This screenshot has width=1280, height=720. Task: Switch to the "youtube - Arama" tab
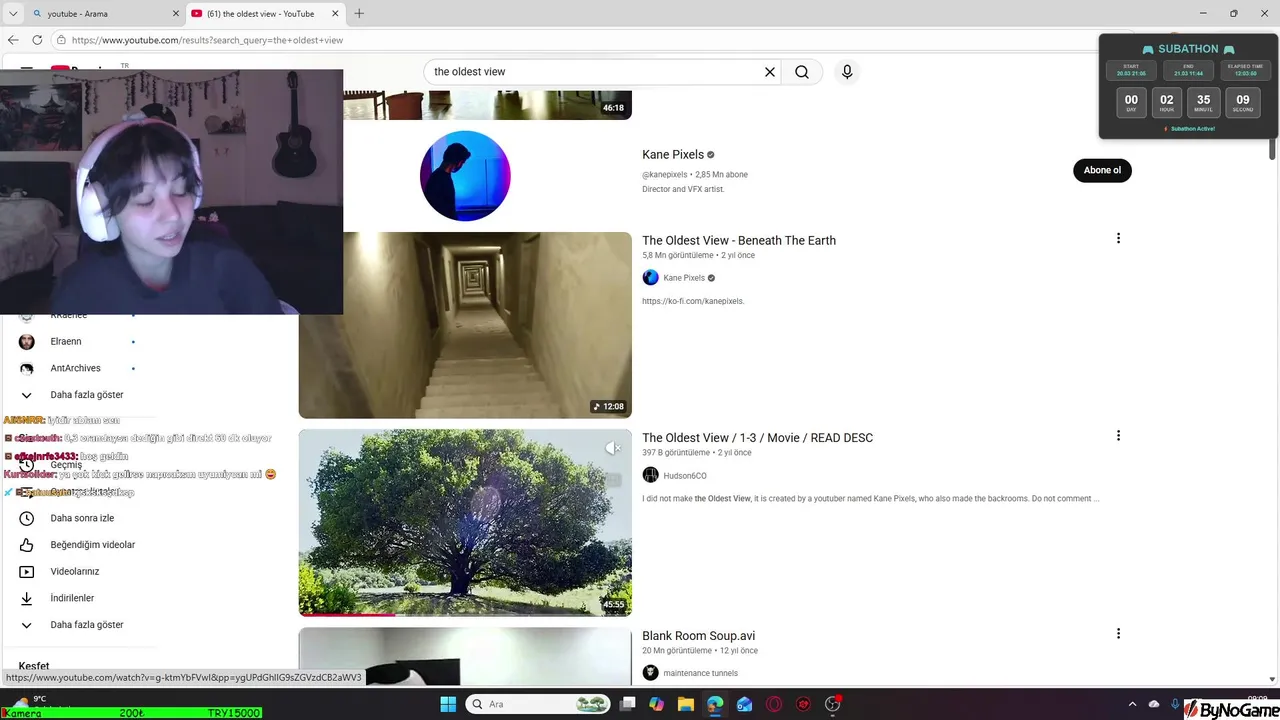coord(100,14)
